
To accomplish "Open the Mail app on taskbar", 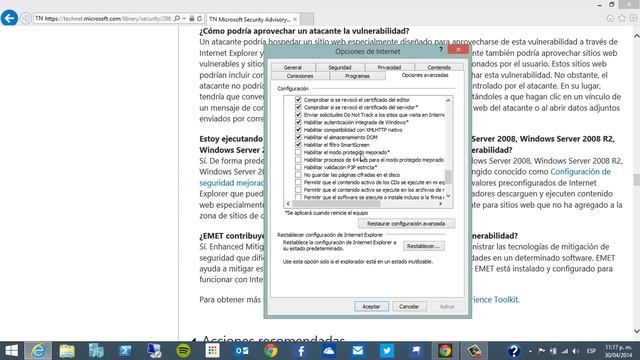I will point(358,351).
